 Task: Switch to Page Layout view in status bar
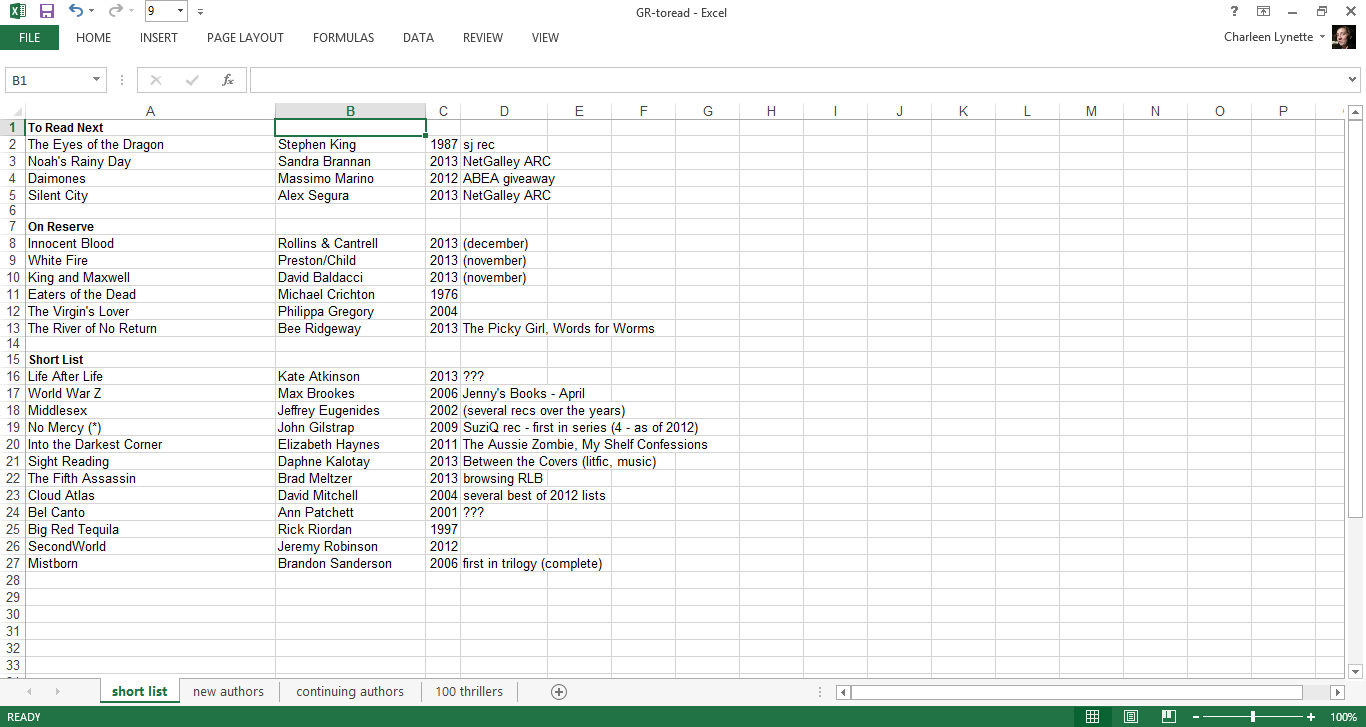[1131, 717]
